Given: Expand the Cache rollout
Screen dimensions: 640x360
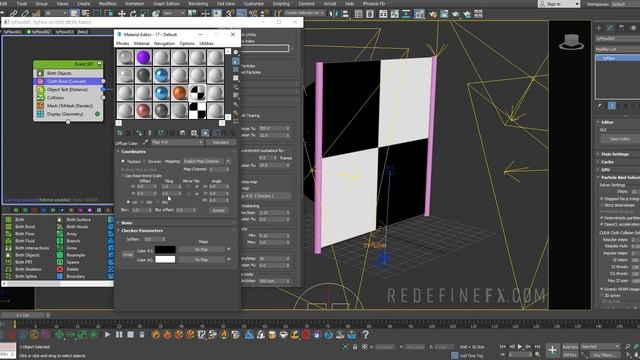Looking at the screenshot, I should [x=607, y=162].
